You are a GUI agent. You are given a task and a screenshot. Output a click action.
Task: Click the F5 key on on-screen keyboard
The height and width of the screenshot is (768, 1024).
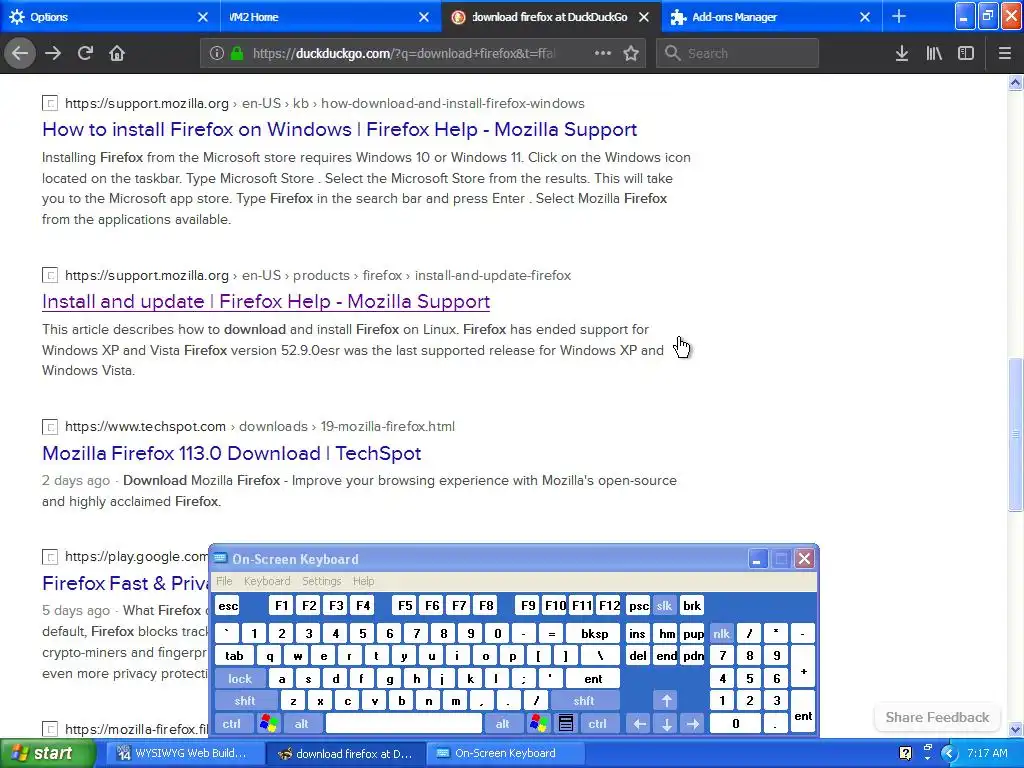(405, 605)
